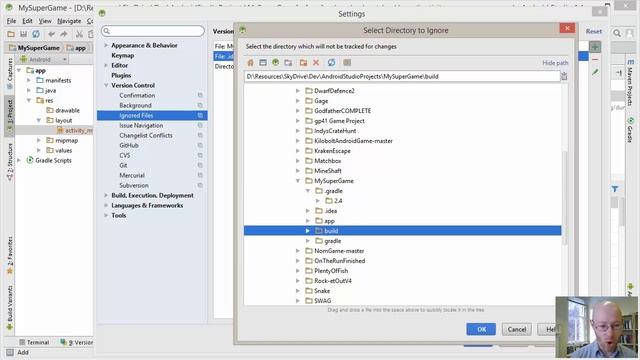Click Synchronize icon in main toolbar
This screenshot has height=360, width=640.
pyautogui.click(x=36, y=34)
